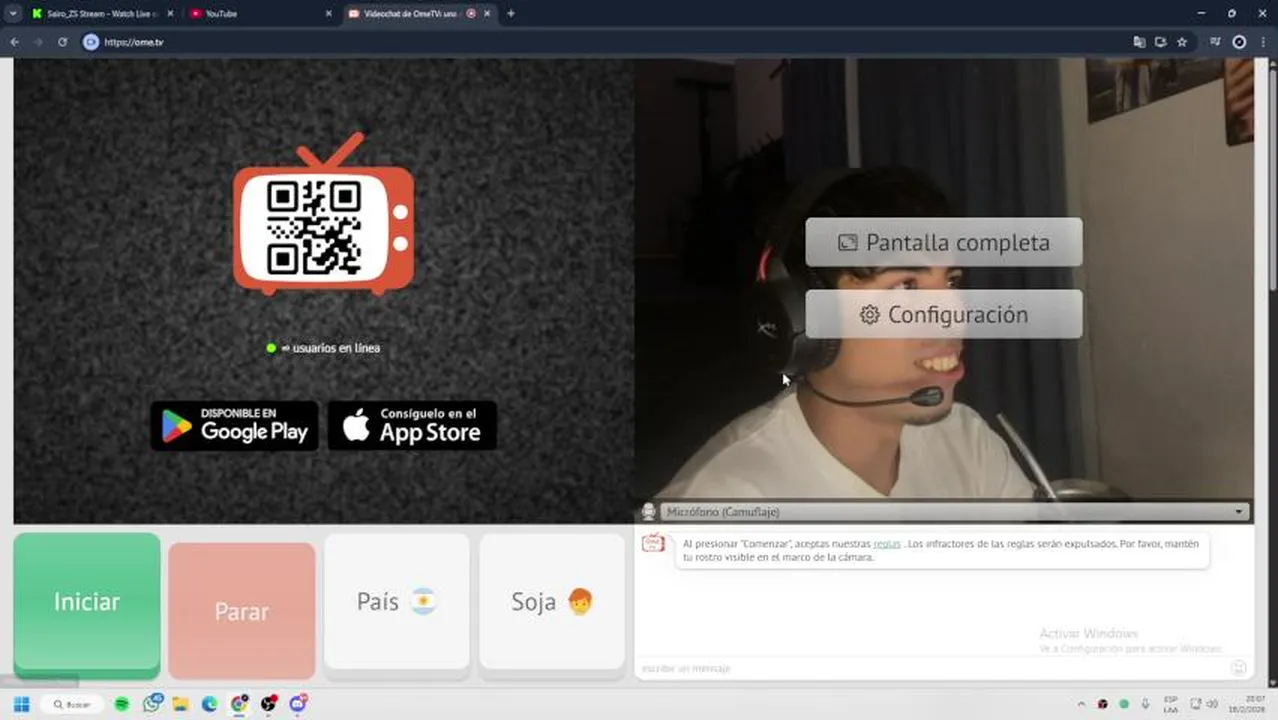Open the emoji picker in chat box

point(1238,668)
